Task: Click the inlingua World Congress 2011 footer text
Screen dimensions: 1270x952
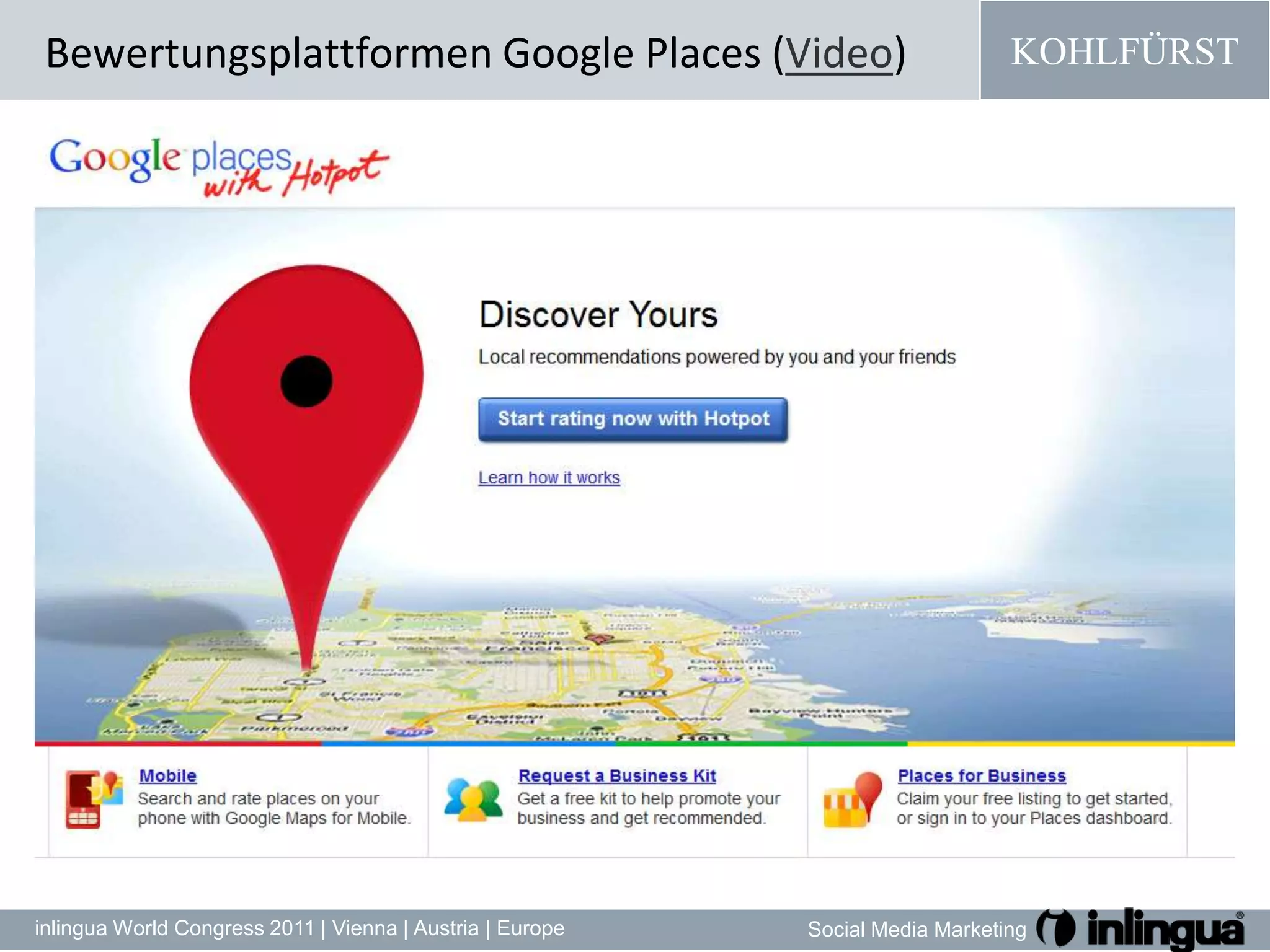Action: tap(300, 928)
